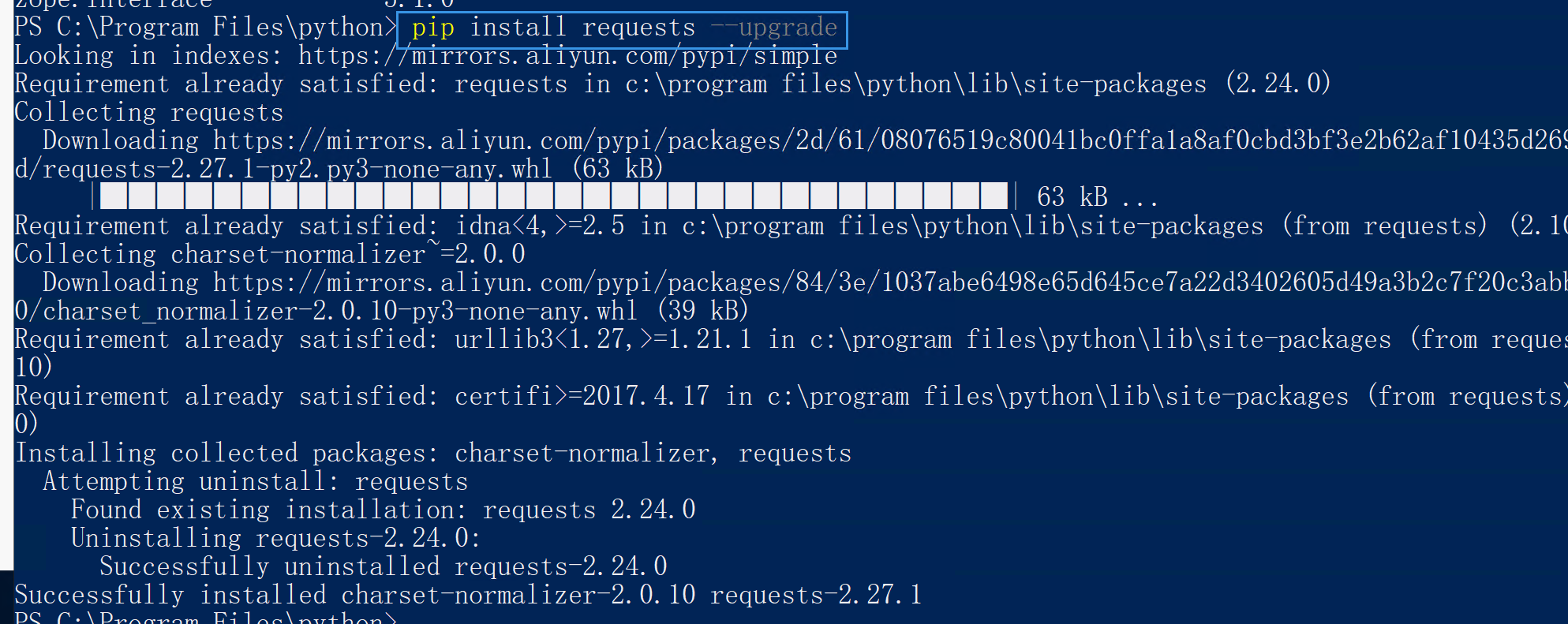
Task: Click 'Installing collected packages' line
Action: click(x=433, y=453)
